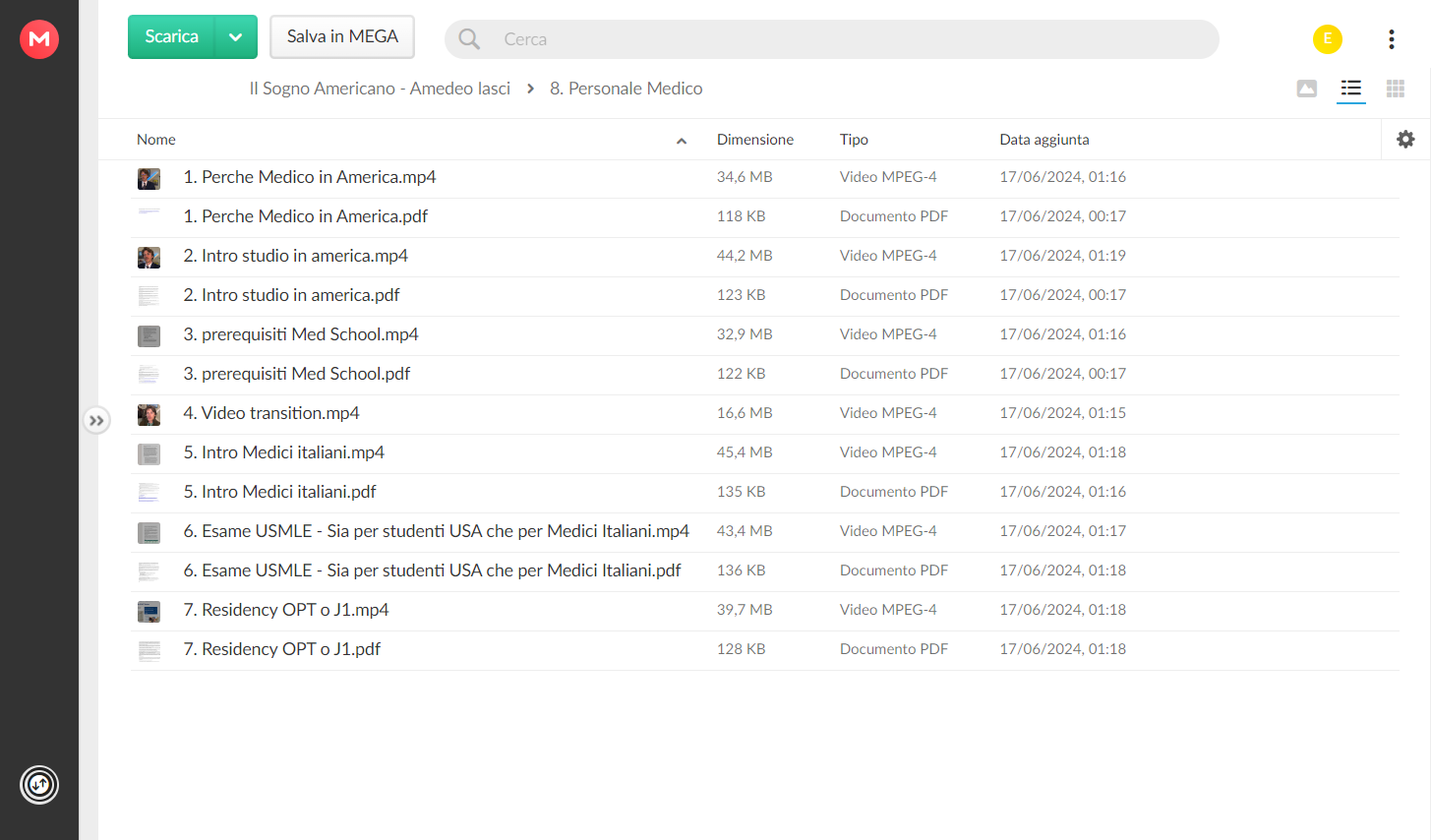1431x840 pixels.
Task: Sort files by Data aggiunta column
Action: point(1044,140)
